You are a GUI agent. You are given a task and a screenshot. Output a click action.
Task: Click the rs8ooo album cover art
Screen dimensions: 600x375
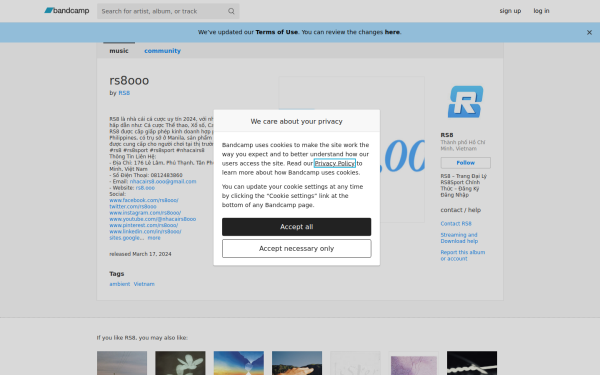tap(352, 149)
